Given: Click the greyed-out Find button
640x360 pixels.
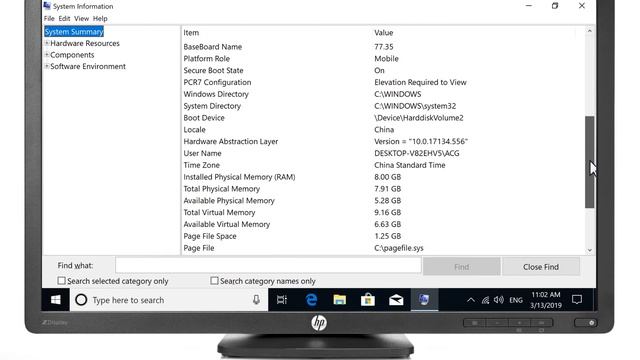Looking at the screenshot, I should (462, 267).
